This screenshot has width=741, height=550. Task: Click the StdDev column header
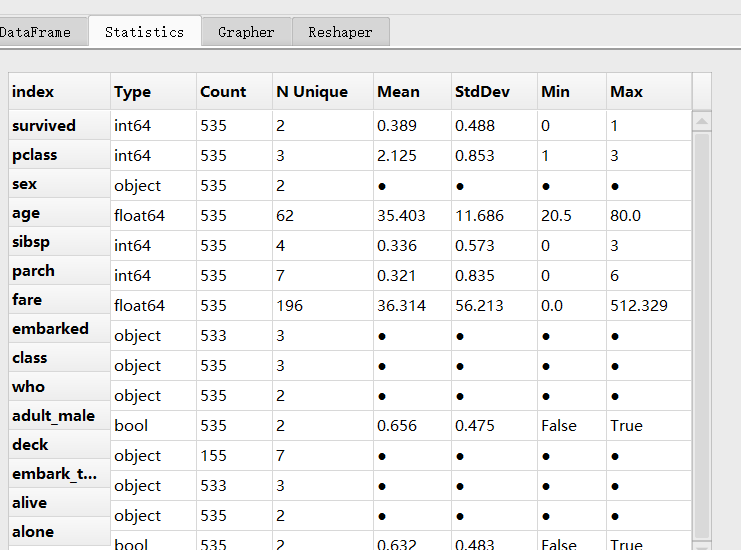(494, 91)
